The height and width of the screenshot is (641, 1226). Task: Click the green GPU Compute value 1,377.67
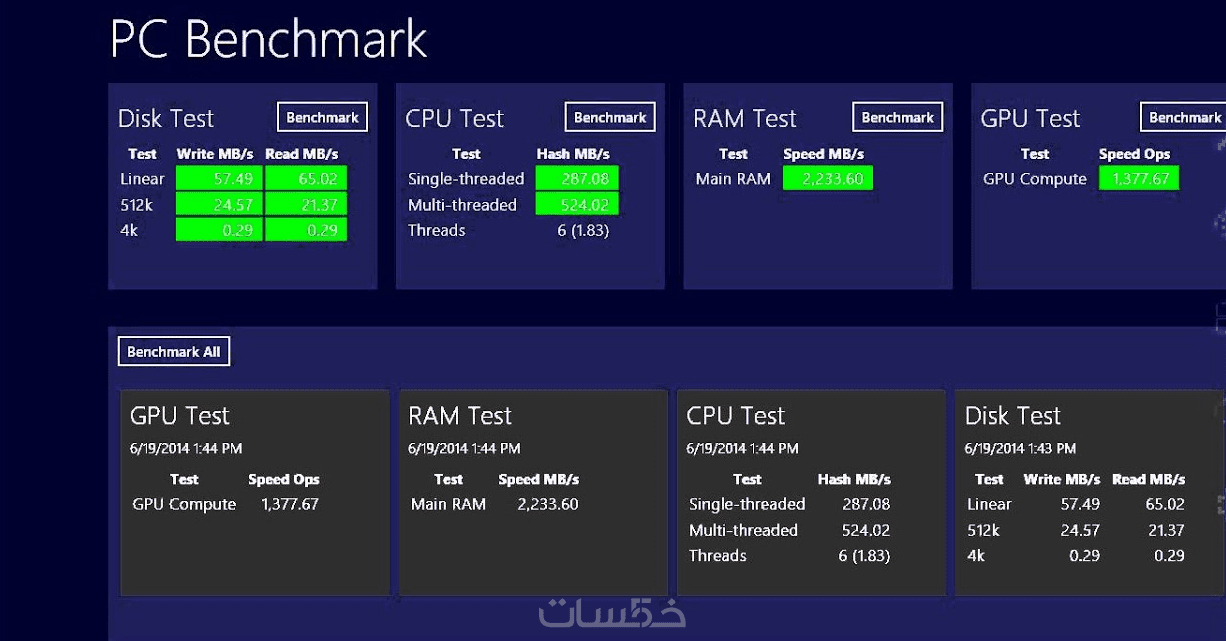click(1139, 179)
